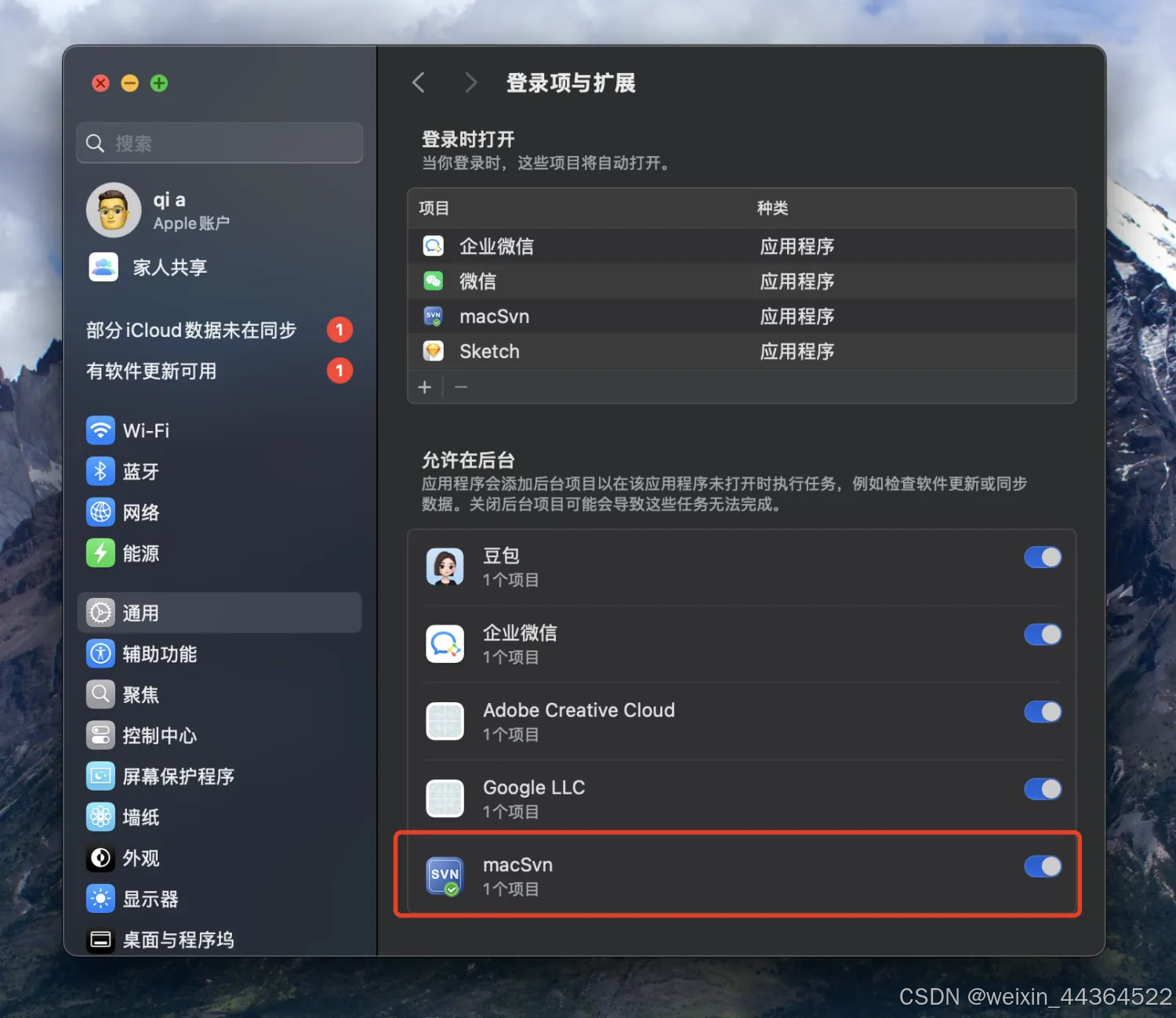Click 企业微信 row kind 应用程序
Image resolution: width=1176 pixels, height=1018 pixels.
point(797,246)
